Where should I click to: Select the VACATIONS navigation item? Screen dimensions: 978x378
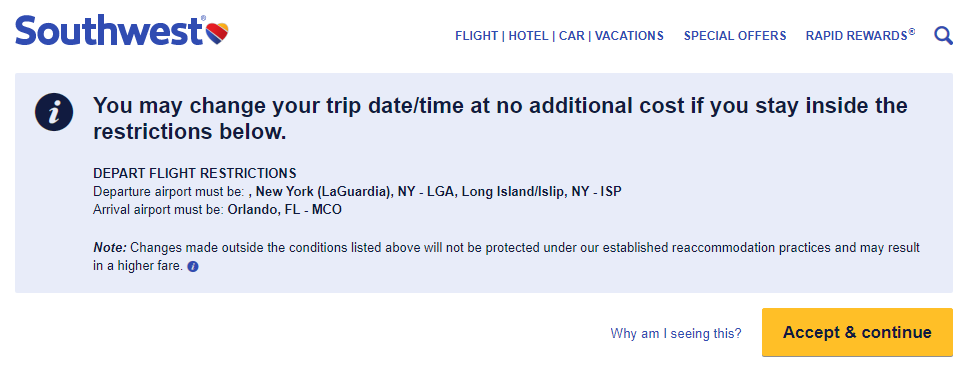click(x=629, y=36)
